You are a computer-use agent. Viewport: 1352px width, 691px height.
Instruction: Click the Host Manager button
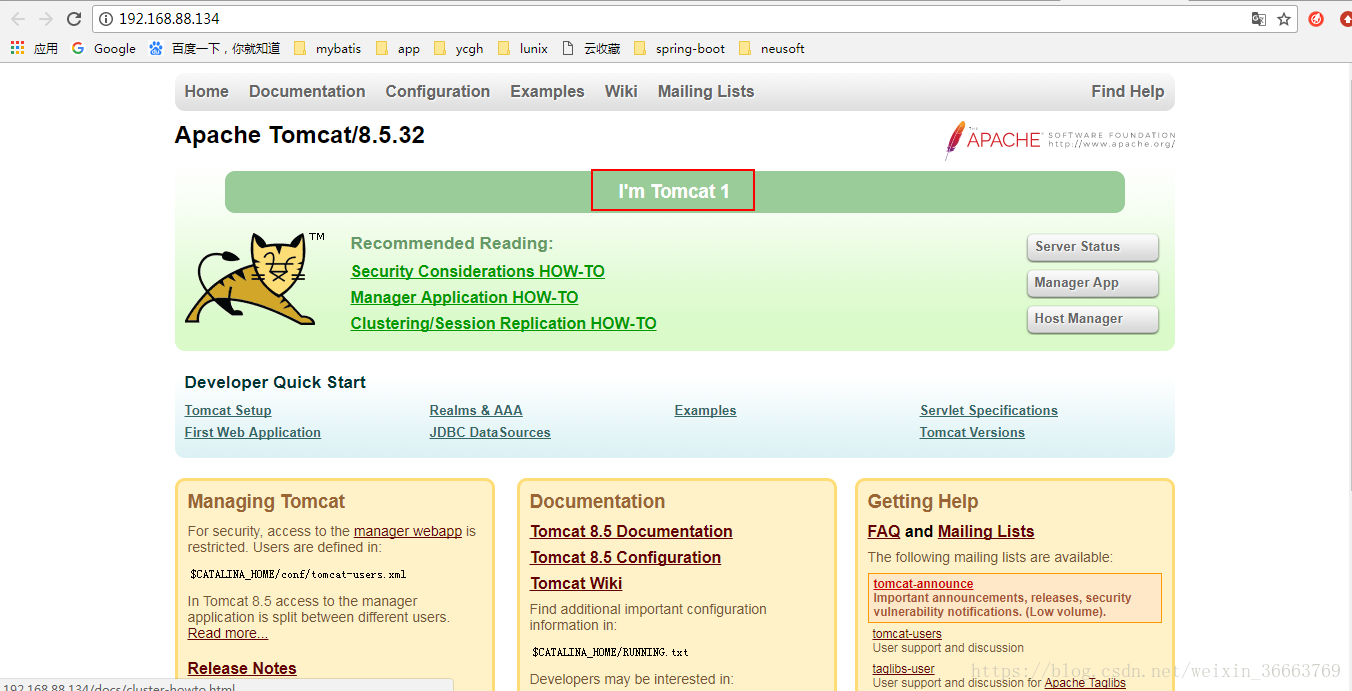tap(1092, 319)
